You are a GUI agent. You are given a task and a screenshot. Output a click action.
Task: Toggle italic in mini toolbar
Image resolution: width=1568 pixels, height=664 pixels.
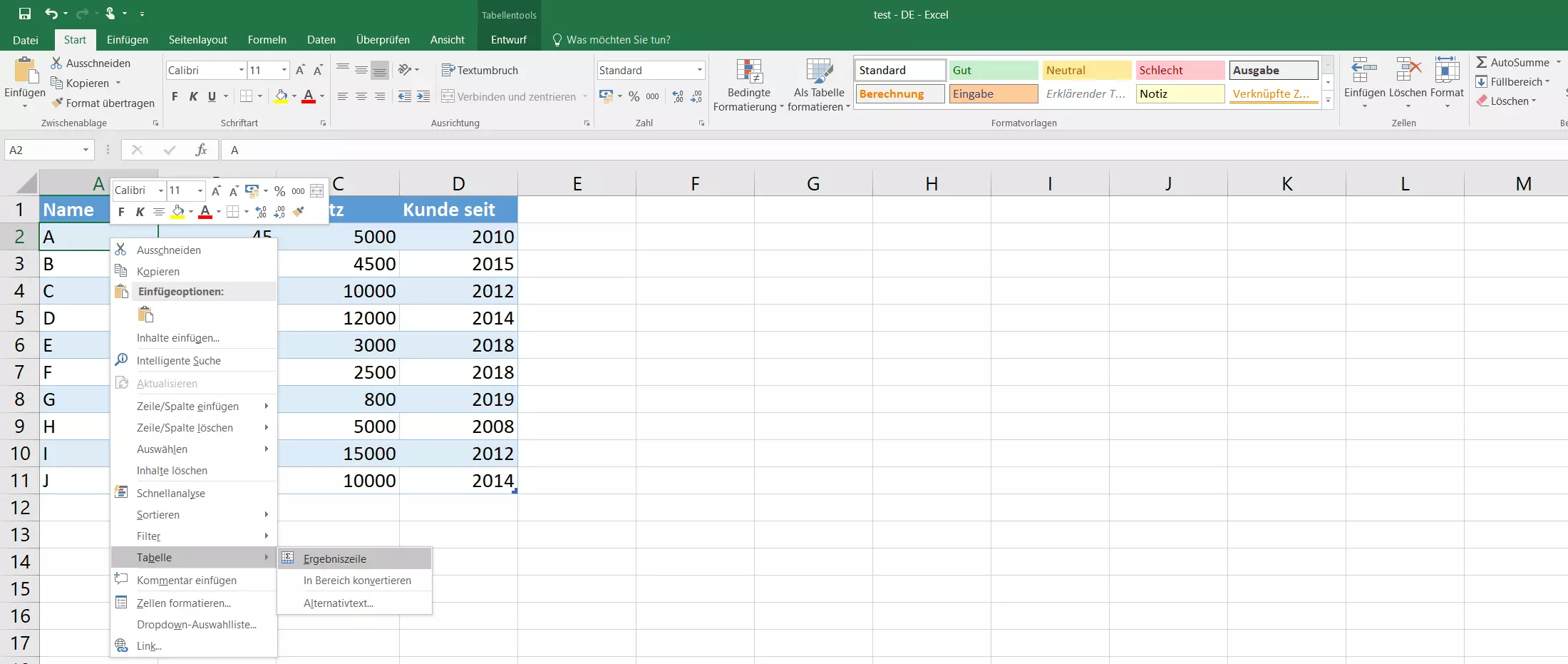[140, 212]
